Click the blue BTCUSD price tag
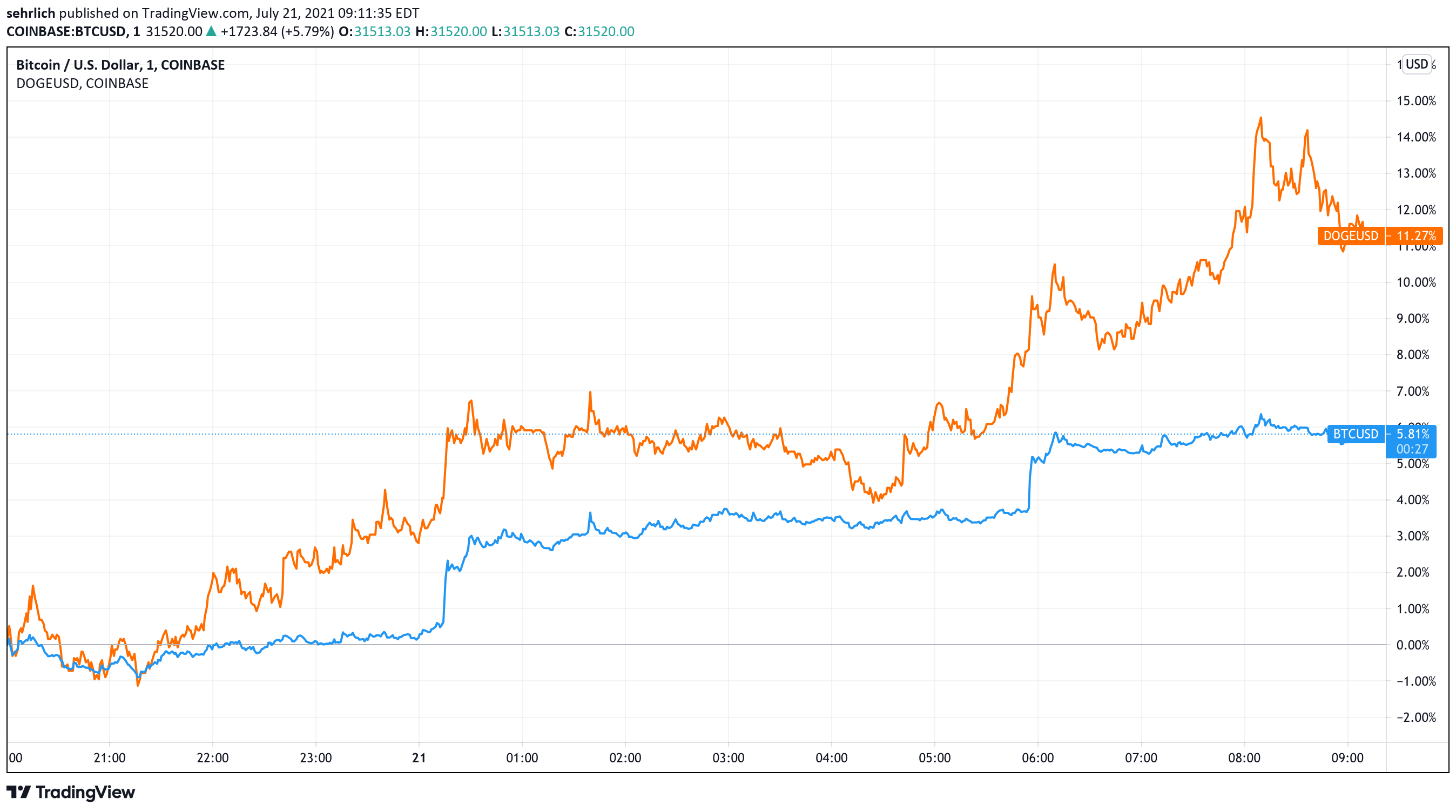Viewport: 1456px width, 812px height. point(1356,434)
